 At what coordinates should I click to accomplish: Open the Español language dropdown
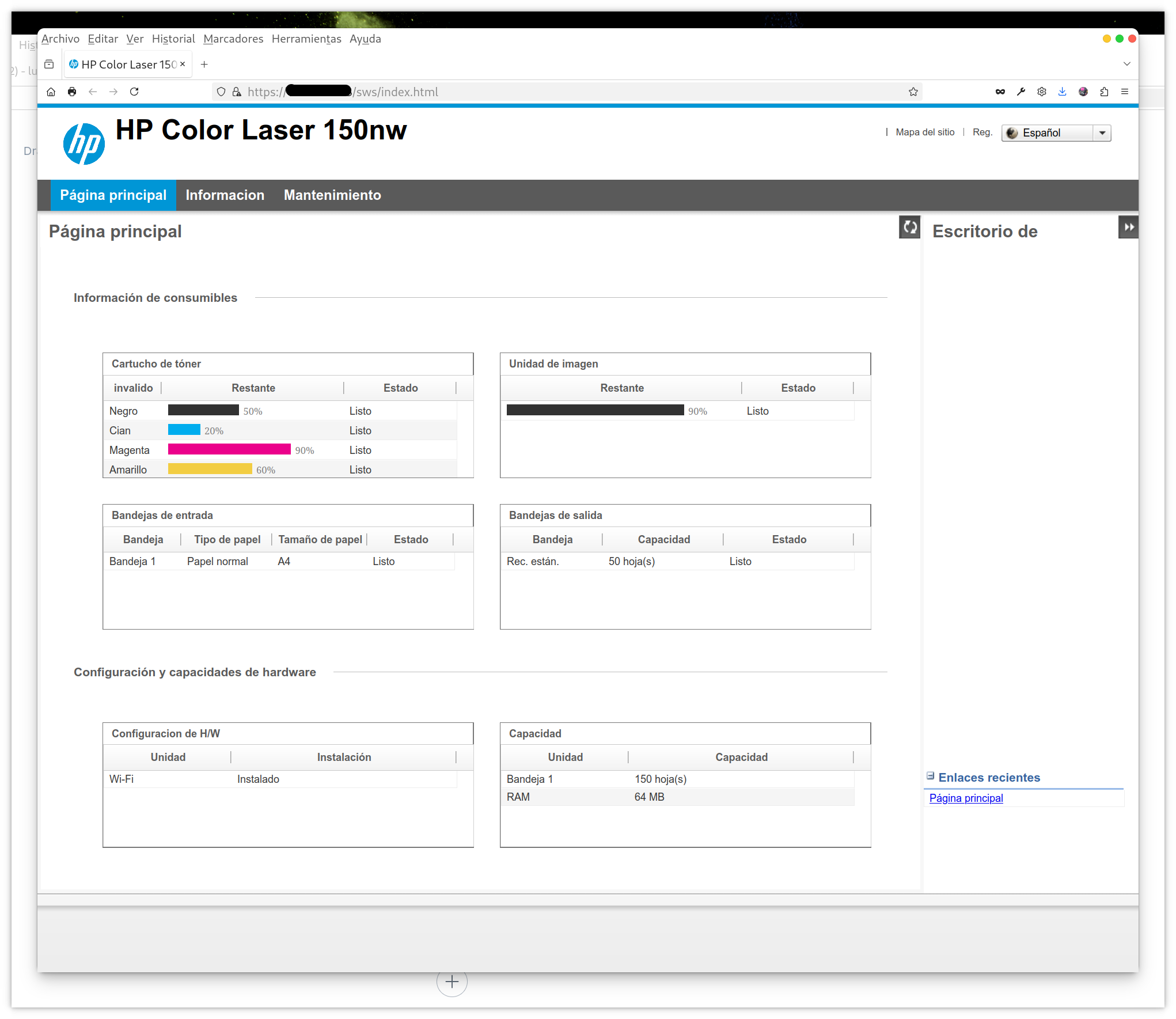(x=1056, y=133)
